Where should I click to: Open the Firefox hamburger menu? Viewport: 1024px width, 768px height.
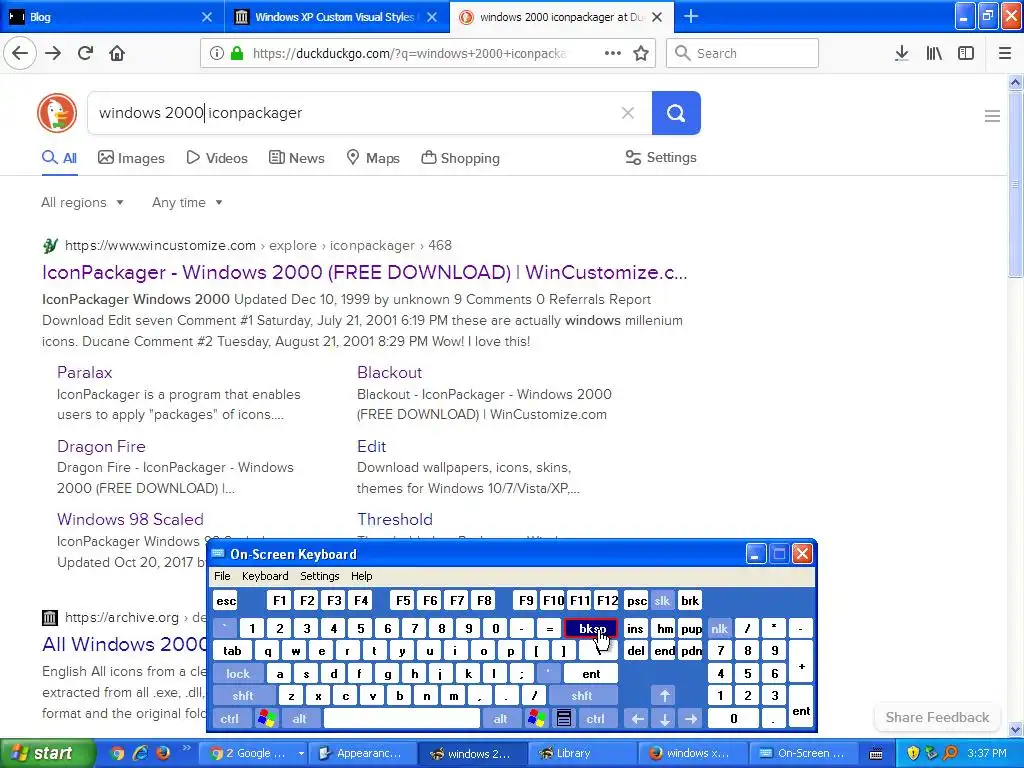coord(1004,54)
